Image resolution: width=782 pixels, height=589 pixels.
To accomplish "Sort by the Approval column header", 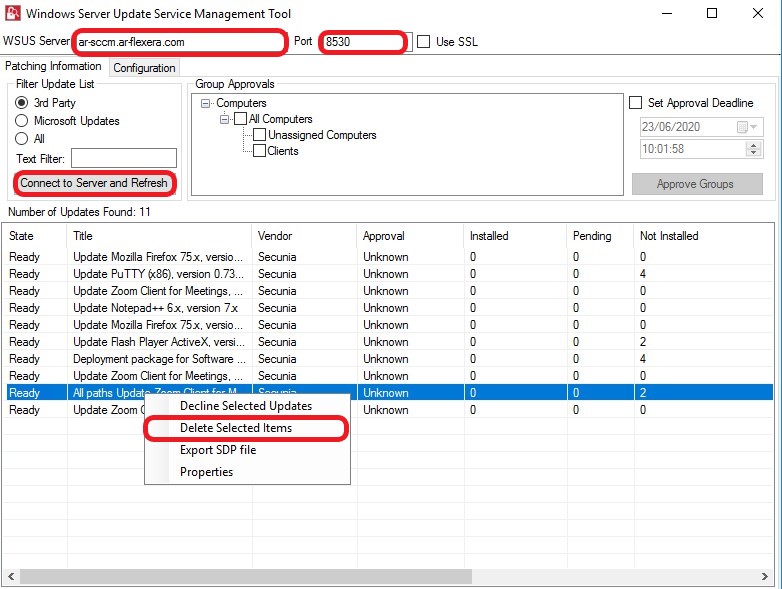I will 411,236.
